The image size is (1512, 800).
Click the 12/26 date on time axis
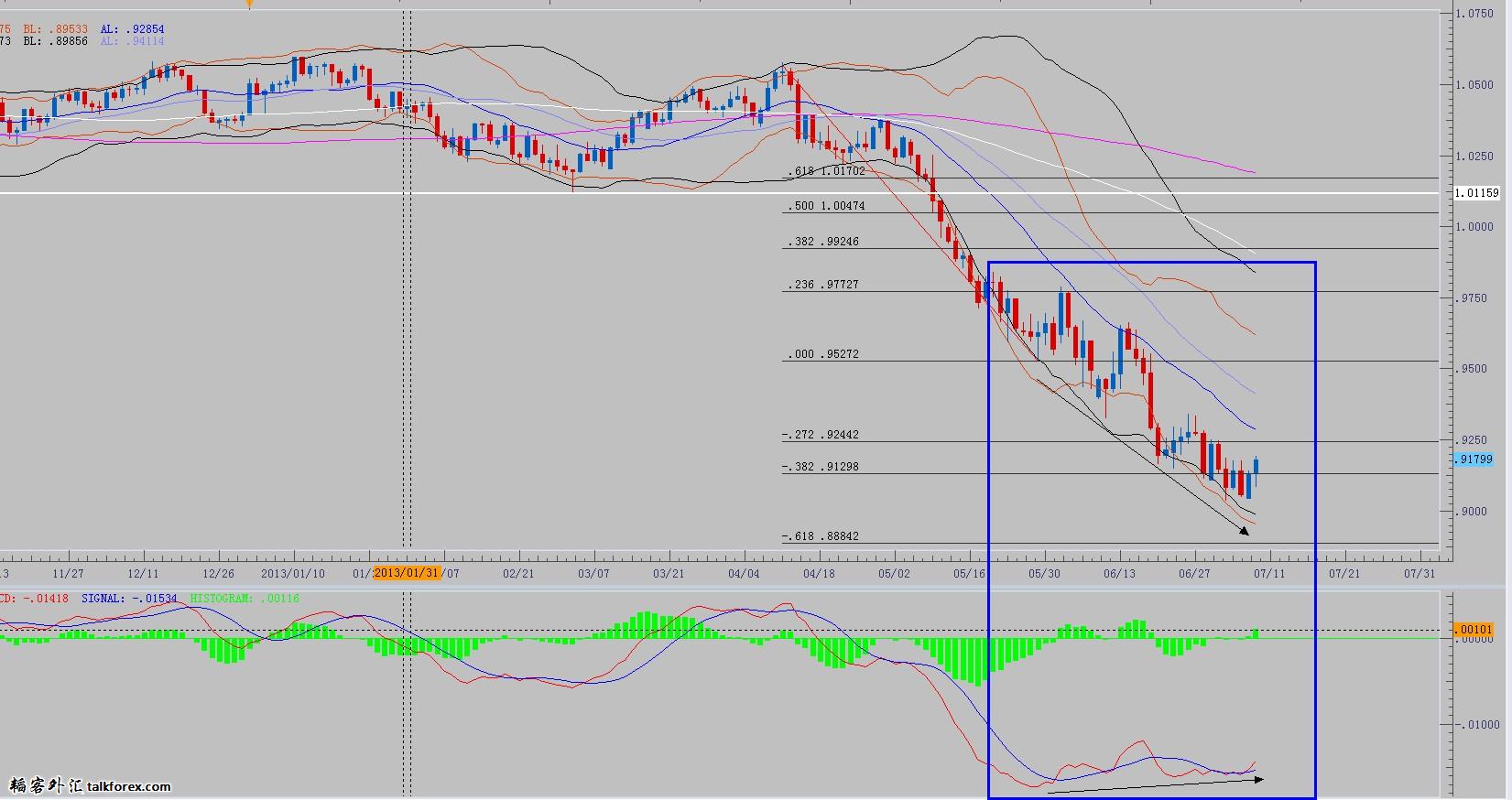(x=218, y=573)
